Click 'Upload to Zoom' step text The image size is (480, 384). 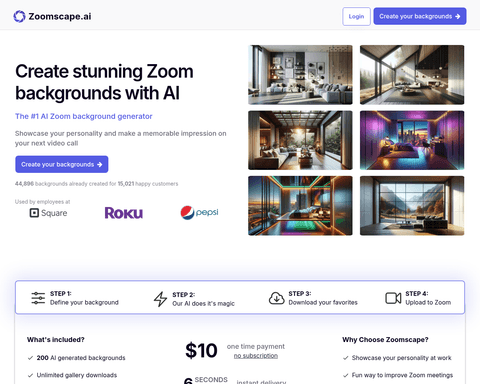point(428,302)
